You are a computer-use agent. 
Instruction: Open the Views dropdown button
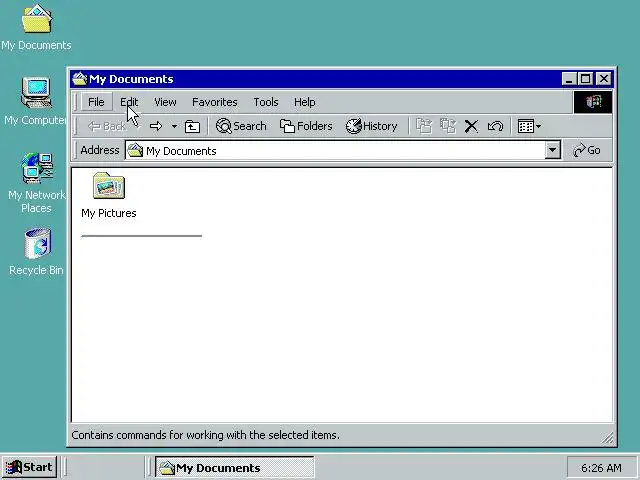coord(529,126)
